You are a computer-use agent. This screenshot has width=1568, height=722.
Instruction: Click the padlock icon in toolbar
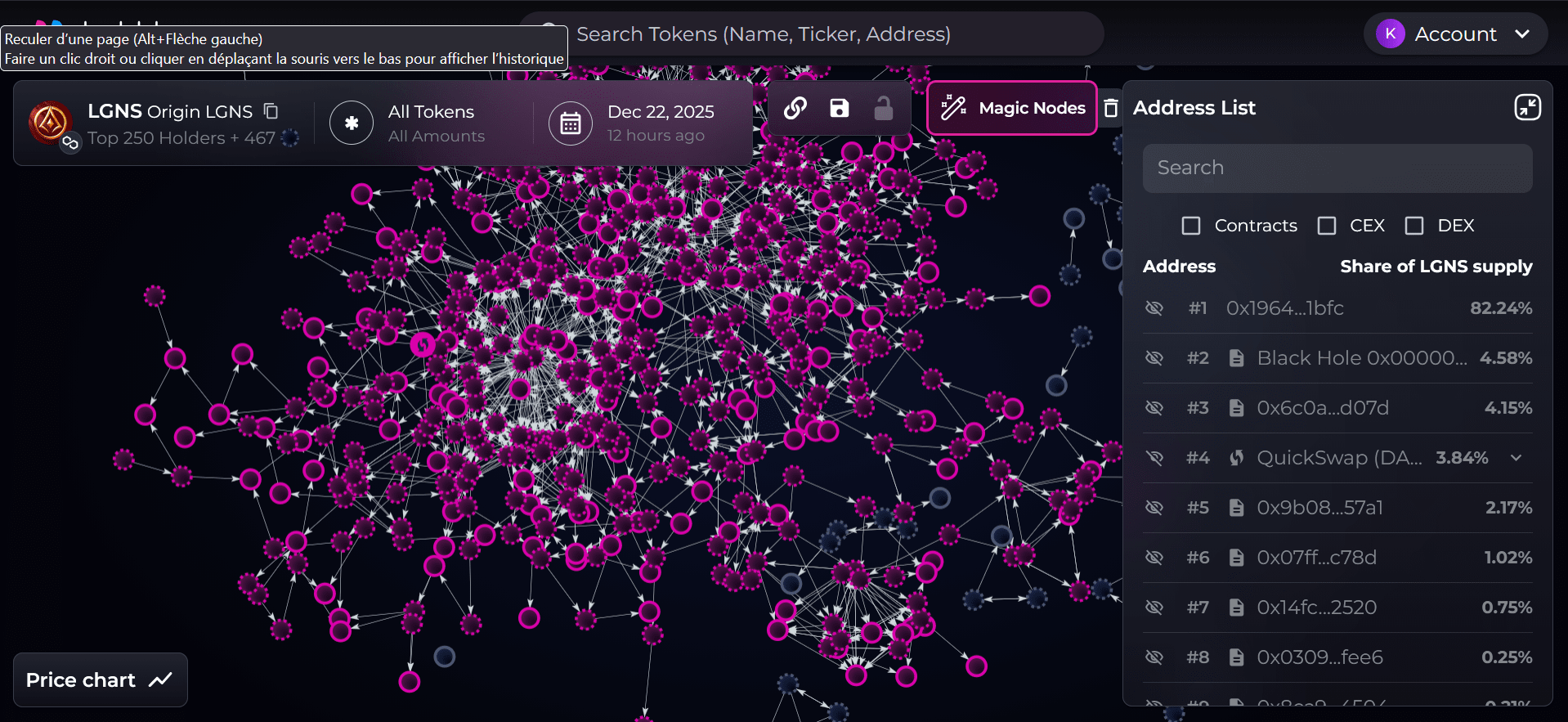click(x=883, y=108)
